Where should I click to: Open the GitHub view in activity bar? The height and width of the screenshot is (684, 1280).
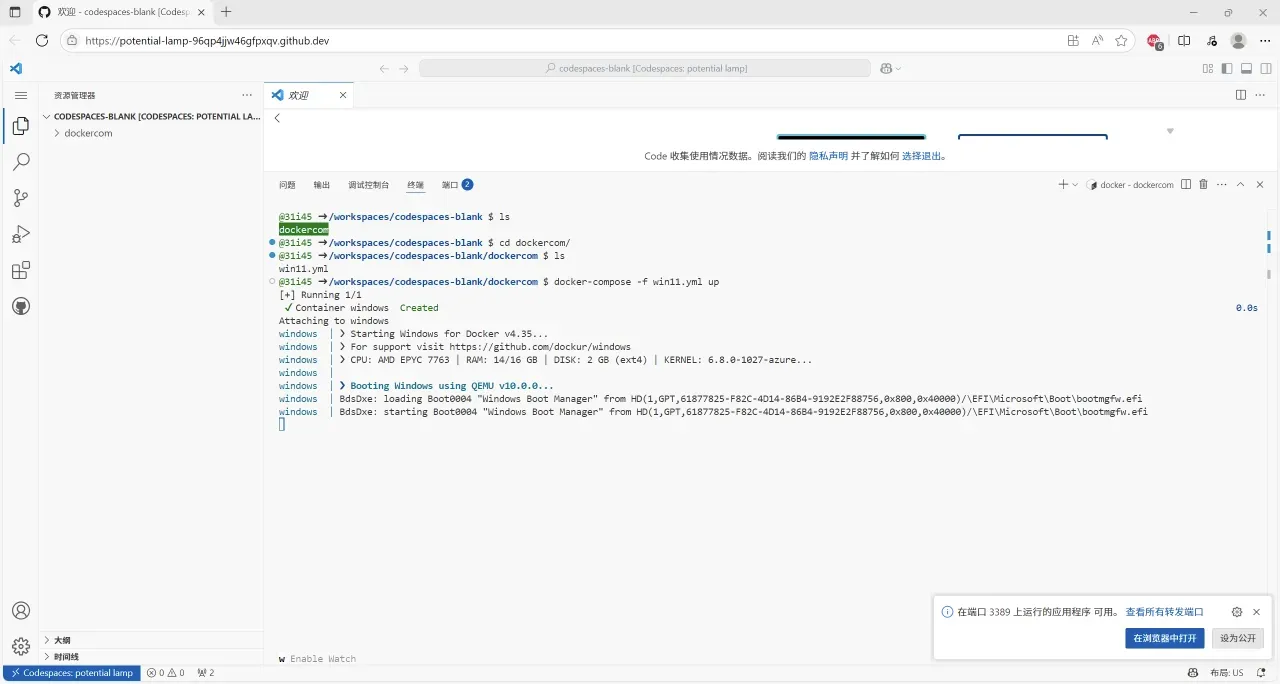pos(21,306)
